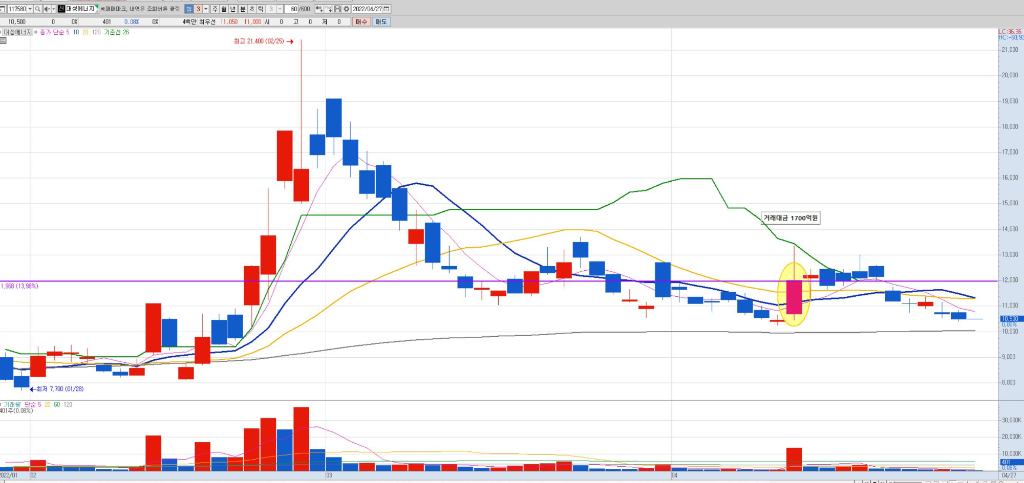Image resolution: width=1024 pixels, height=483 pixels.
Task: Open the greyed interval dropdown after 틱
Action: 280,9
